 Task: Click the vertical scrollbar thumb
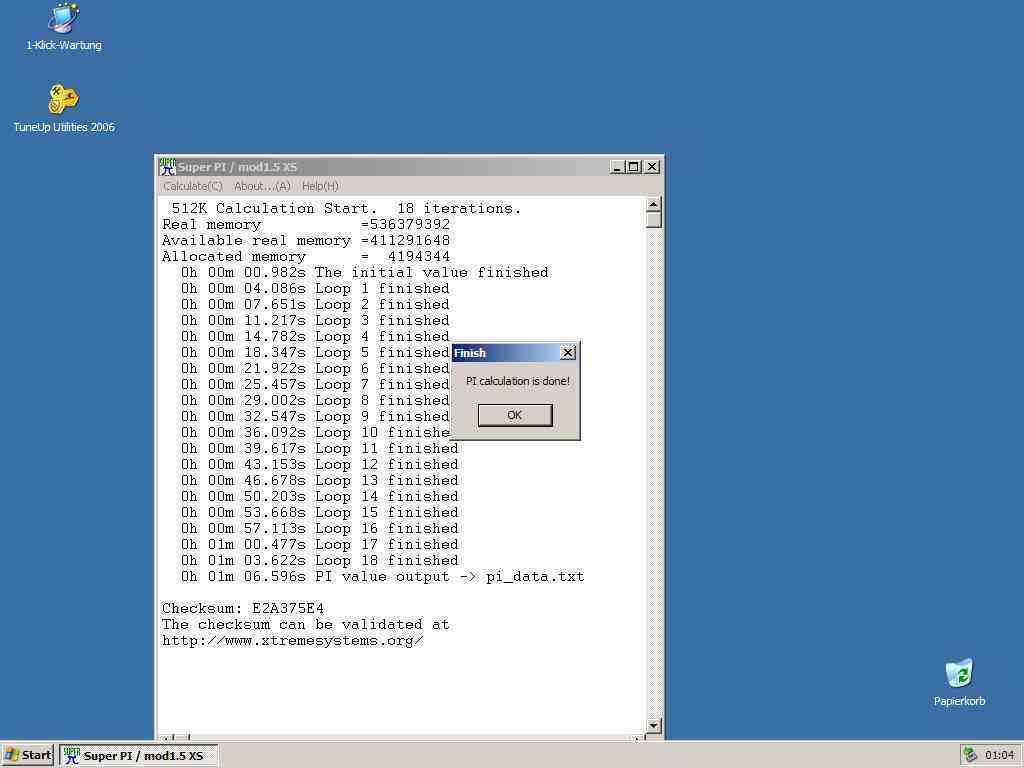(x=653, y=220)
